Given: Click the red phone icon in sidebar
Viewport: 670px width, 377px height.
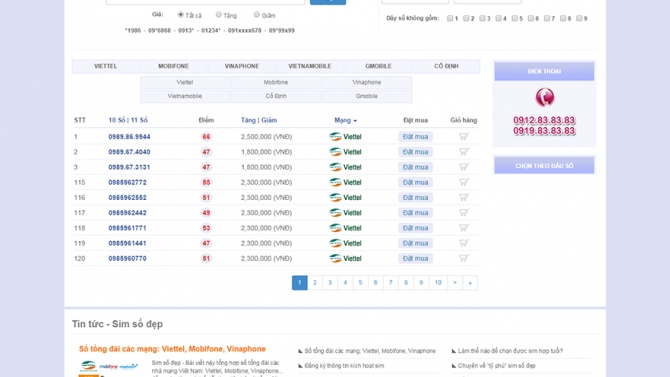Looking at the screenshot, I should pyautogui.click(x=545, y=97).
